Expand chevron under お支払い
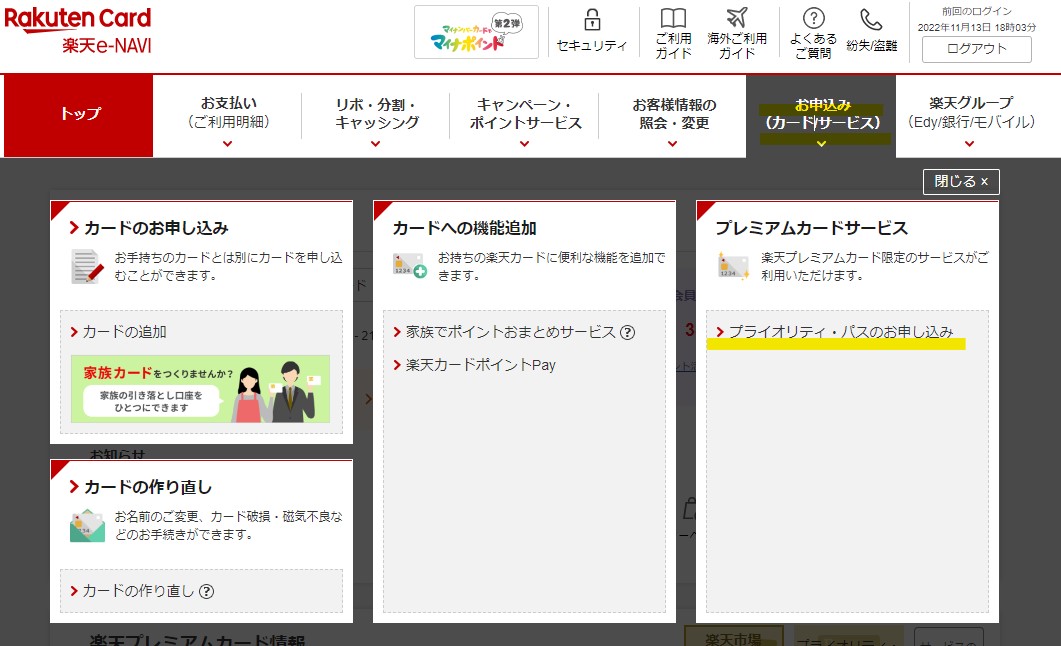The height and width of the screenshot is (646, 1061). [227, 143]
